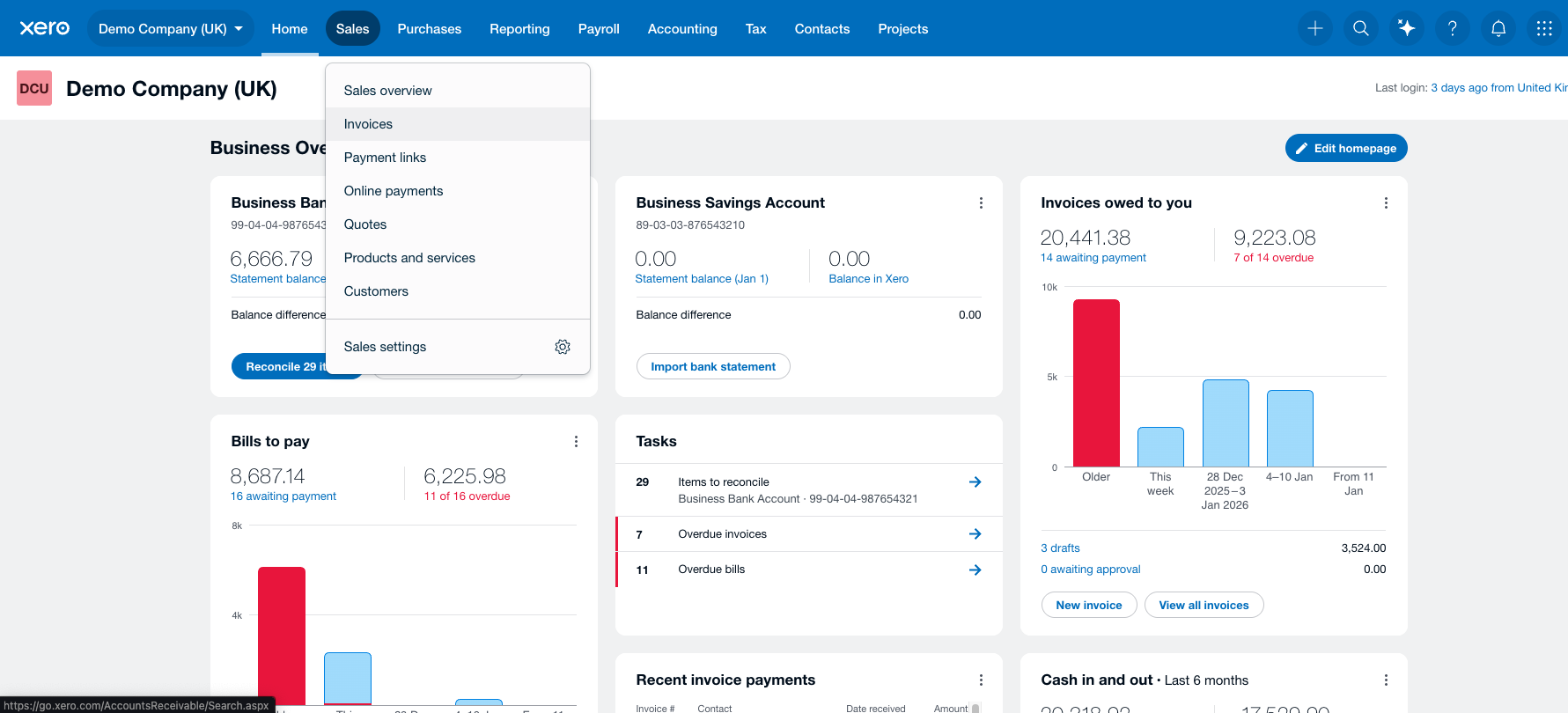
Task: Open the notifications bell icon
Action: pyautogui.click(x=1498, y=28)
